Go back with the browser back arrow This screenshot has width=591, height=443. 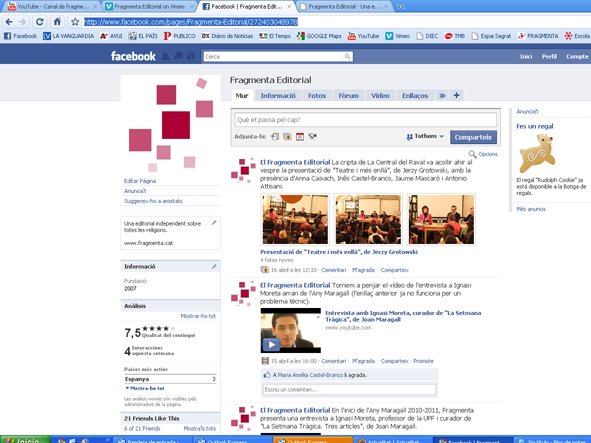[9, 22]
